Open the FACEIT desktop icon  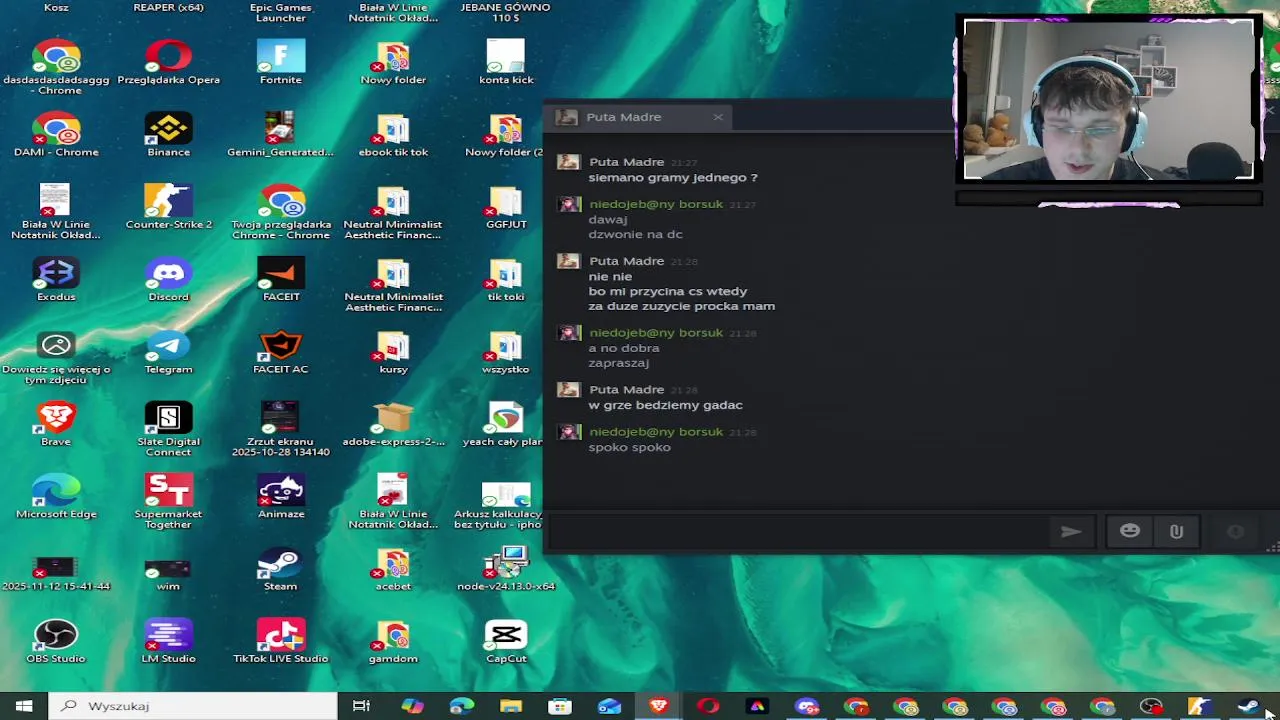[281, 279]
